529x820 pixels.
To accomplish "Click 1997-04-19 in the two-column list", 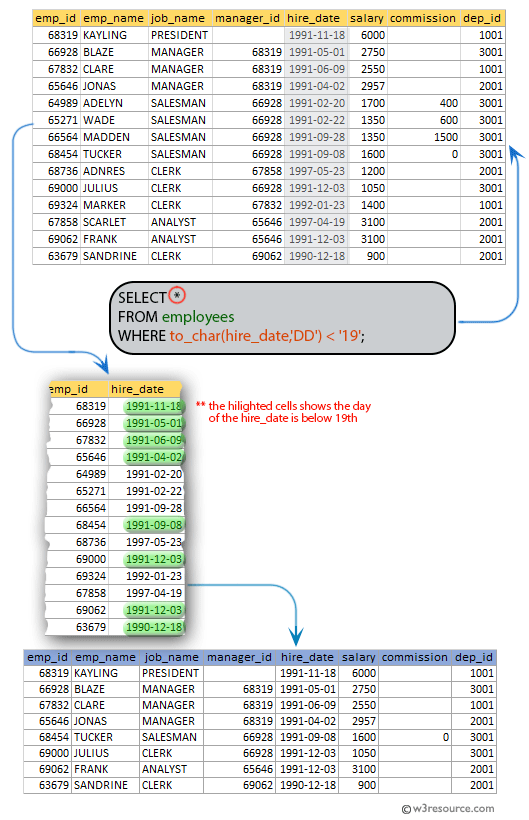I will (x=154, y=593).
